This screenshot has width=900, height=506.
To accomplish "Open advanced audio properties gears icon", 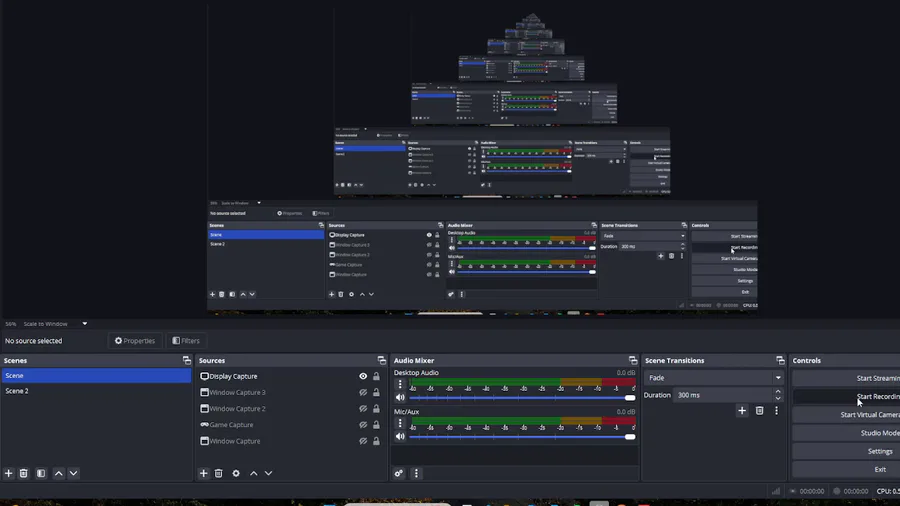I will pos(399,473).
